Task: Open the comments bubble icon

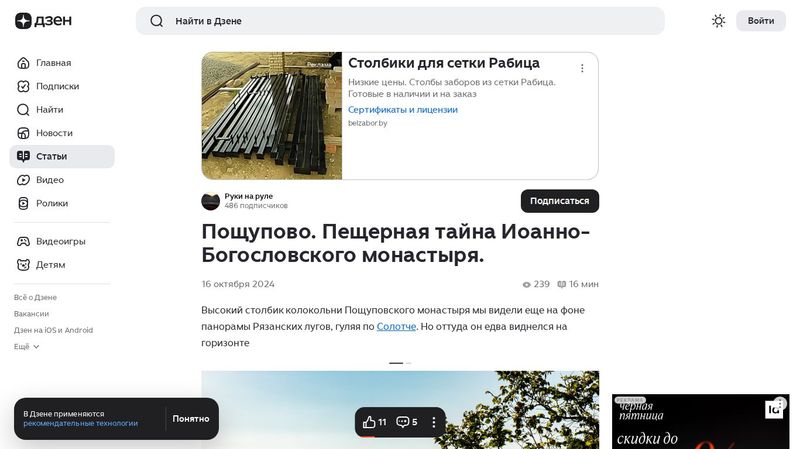Action: click(x=407, y=422)
